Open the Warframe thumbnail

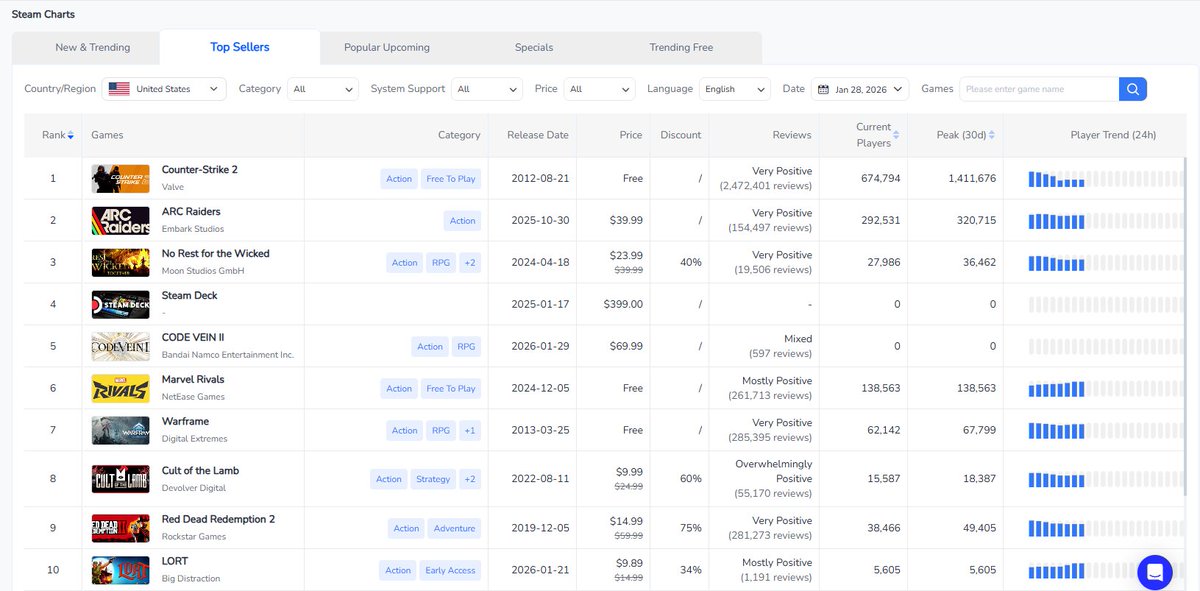tap(121, 431)
